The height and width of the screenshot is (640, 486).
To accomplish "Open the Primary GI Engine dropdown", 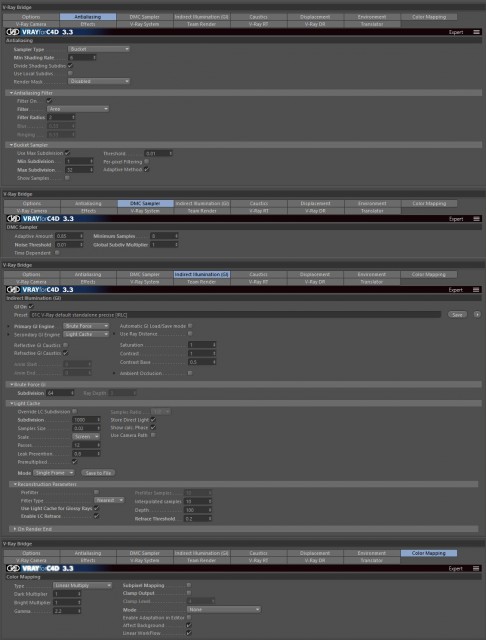I will (x=86, y=326).
